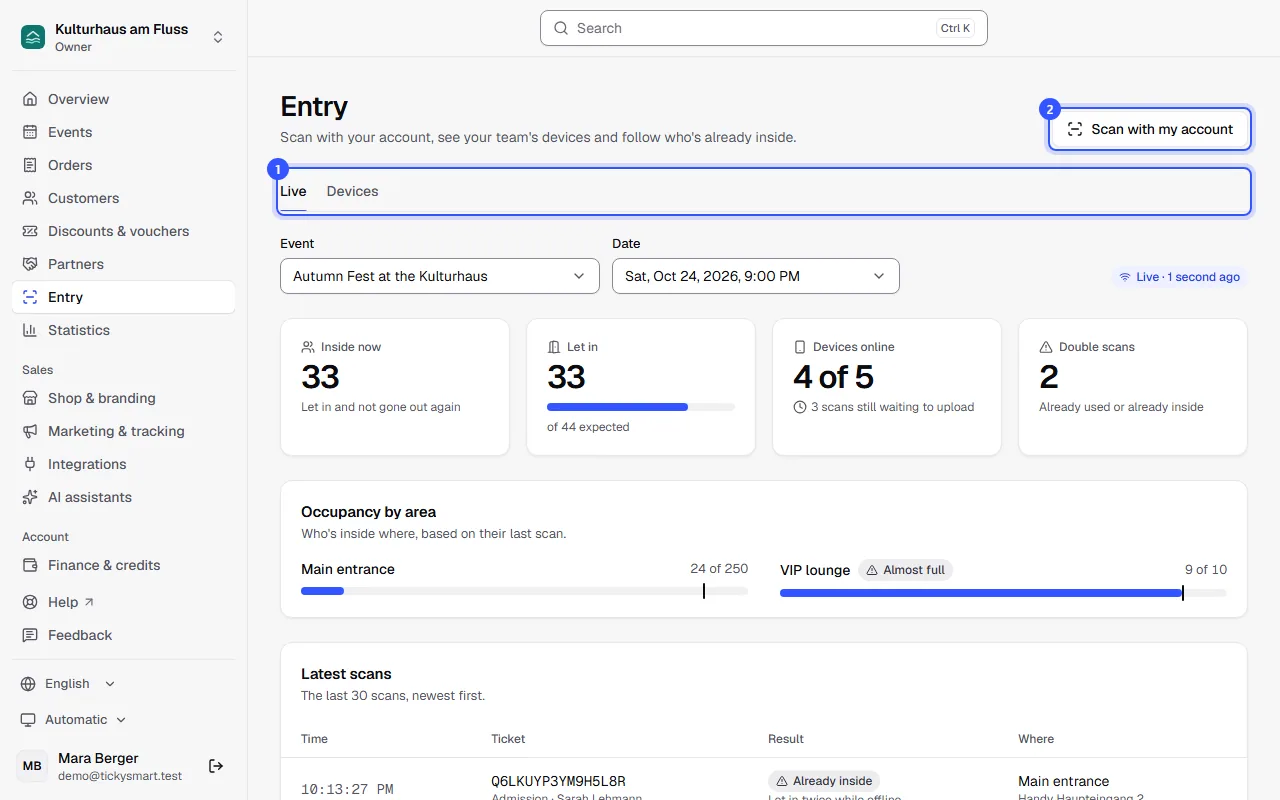Open the English language dropdown
1280x800 pixels.
[x=68, y=684]
